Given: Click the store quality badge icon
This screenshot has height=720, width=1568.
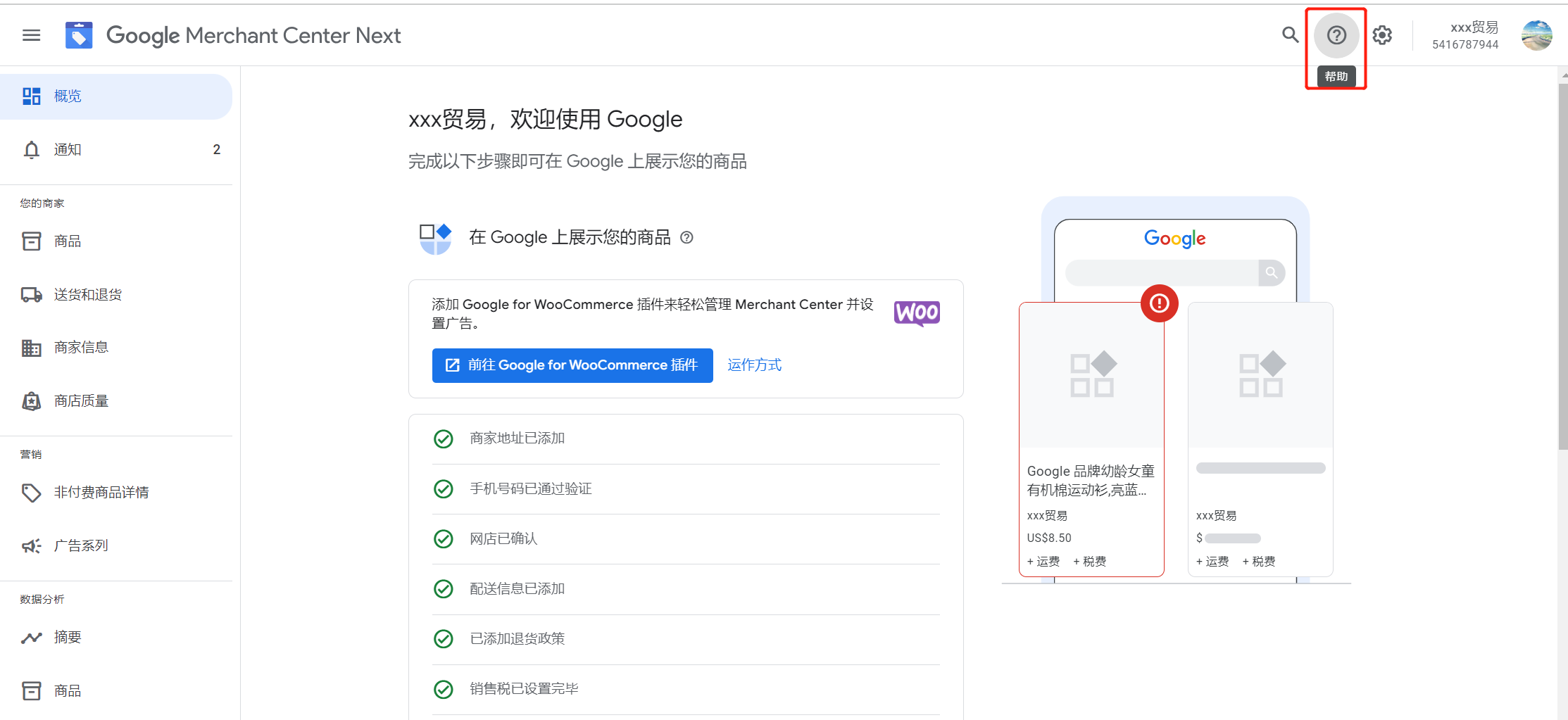Looking at the screenshot, I should [x=32, y=401].
